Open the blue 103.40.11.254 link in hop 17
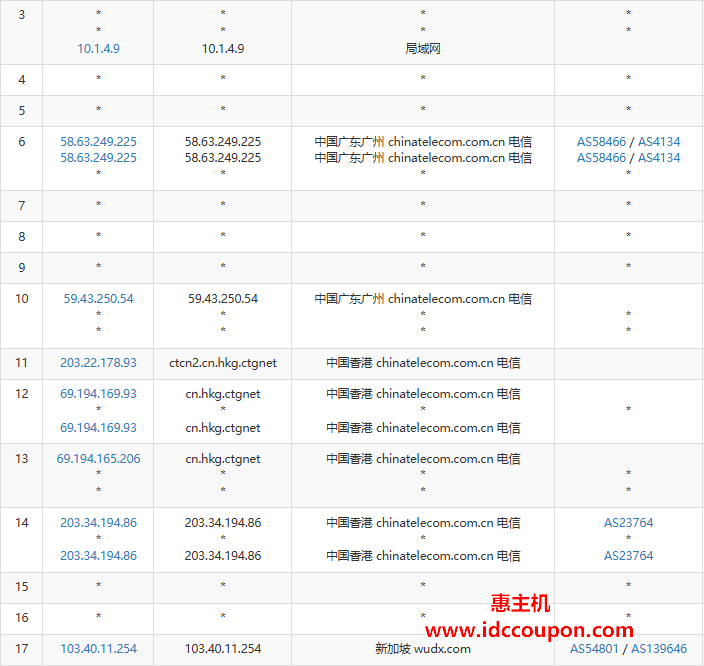Screen dimensions: 704x666 pyautogui.click(x=98, y=649)
